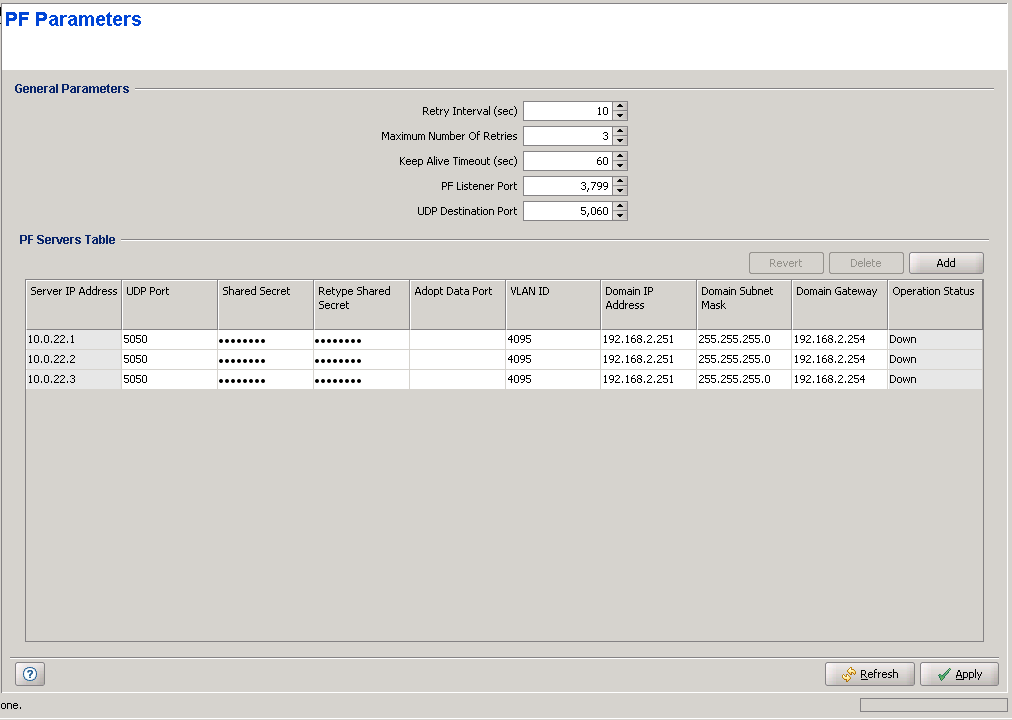Click the VLAN ID column header

pyautogui.click(x=552, y=292)
